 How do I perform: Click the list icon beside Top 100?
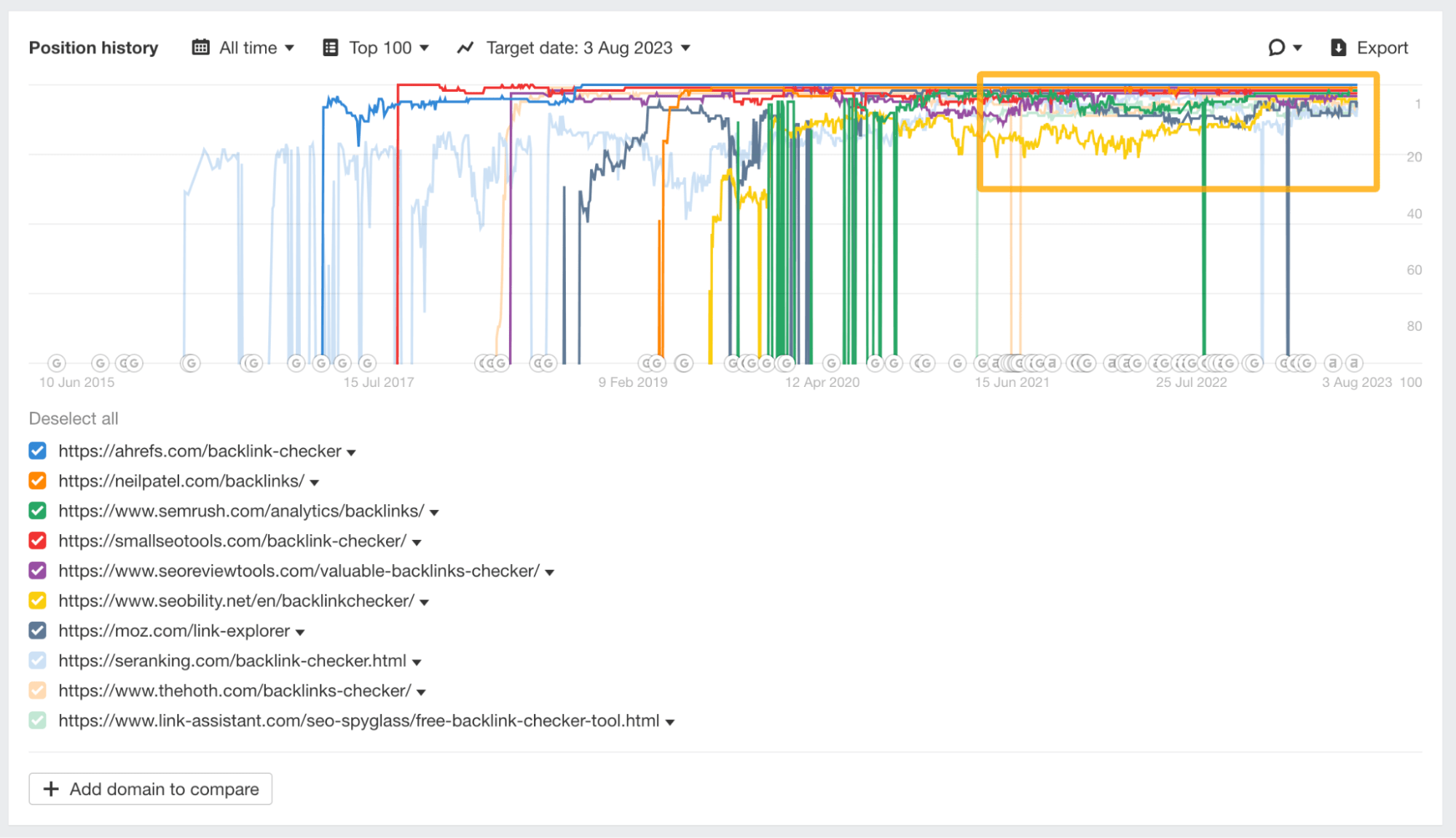coord(331,47)
